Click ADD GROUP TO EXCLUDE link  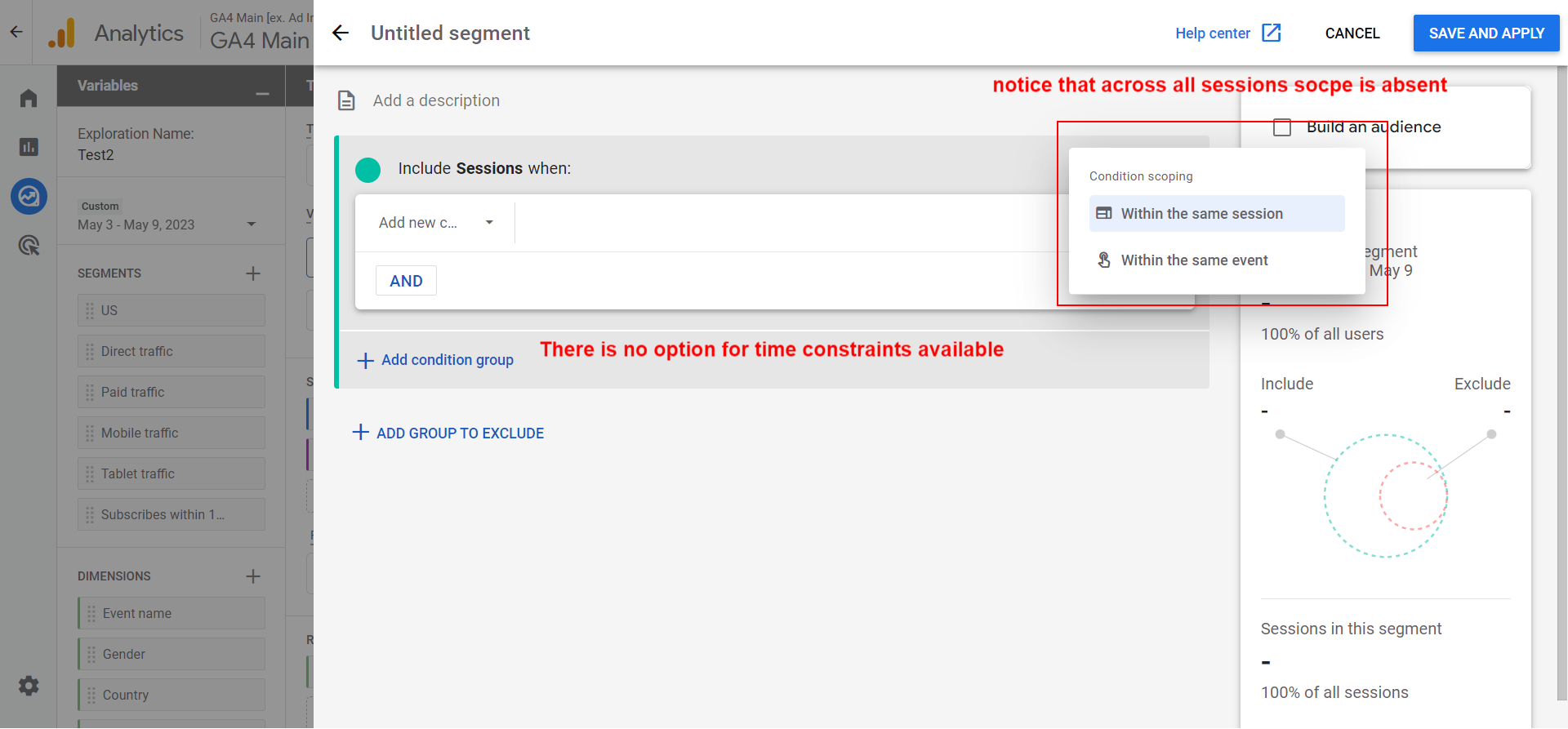pos(448,433)
